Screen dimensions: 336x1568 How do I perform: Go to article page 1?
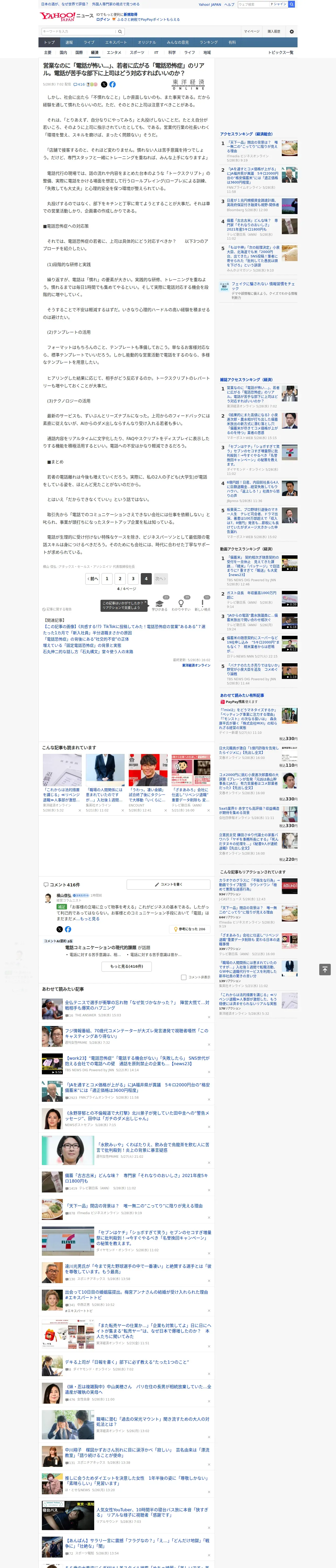[x=107, y=579]
